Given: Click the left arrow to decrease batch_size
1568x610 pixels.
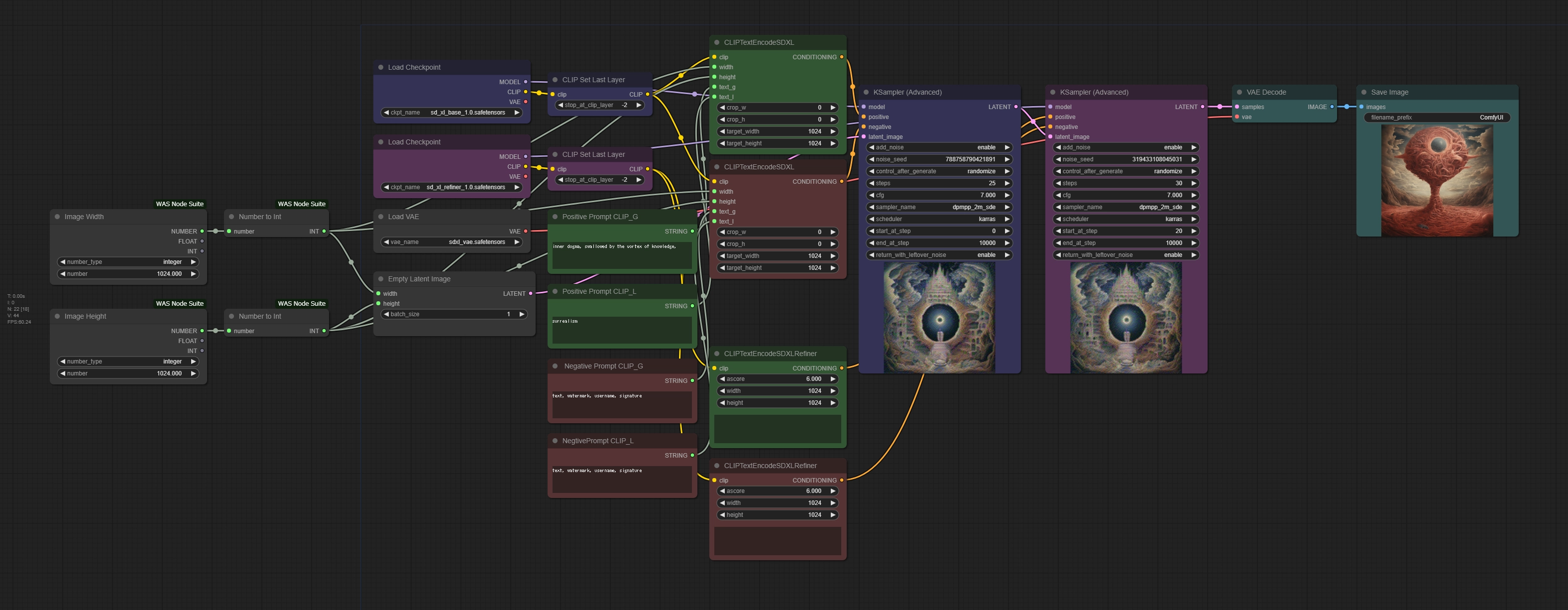Looking at the screenshot, I should 386,314.
